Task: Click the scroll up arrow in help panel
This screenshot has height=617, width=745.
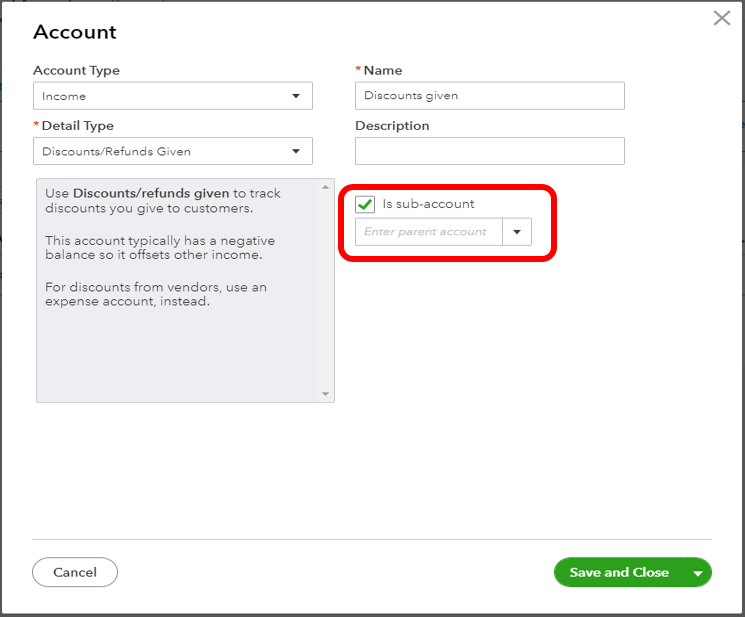Action: 326,187
